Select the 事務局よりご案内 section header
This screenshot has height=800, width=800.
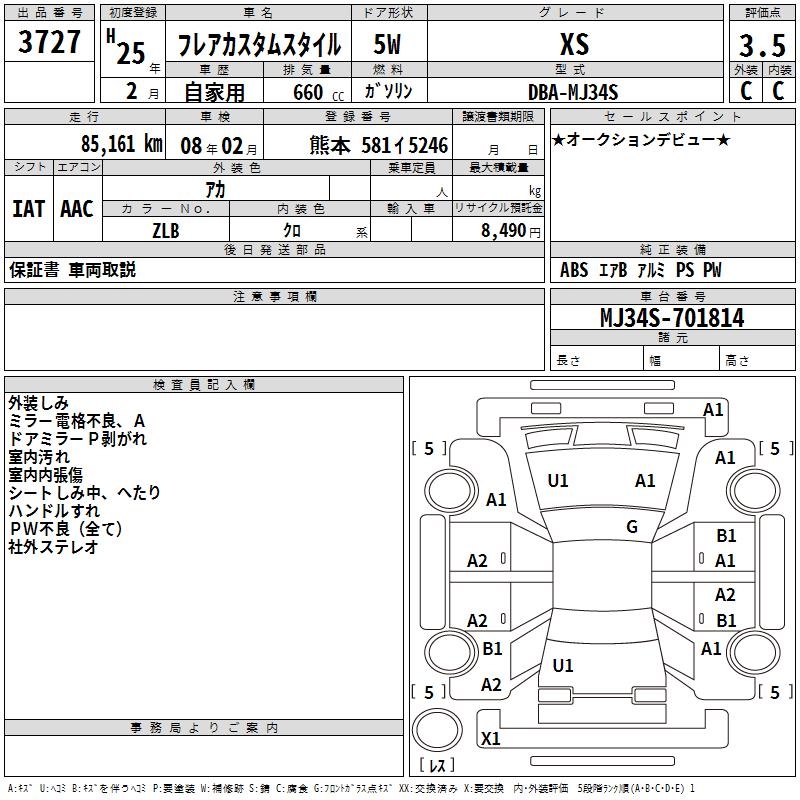click(204, 728)
